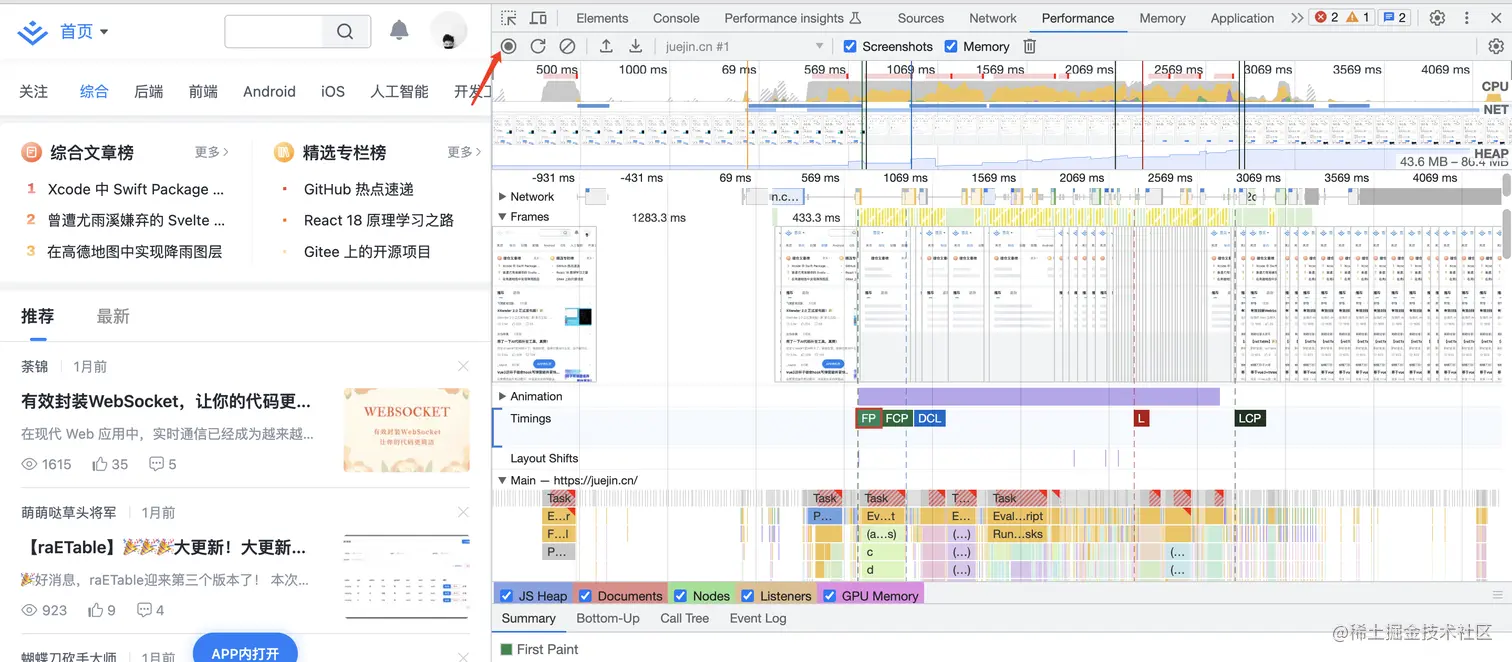This screenshot has width=1512, height=662.
Task: Open article 有效封装WebSocket
Action: [166, 401]
